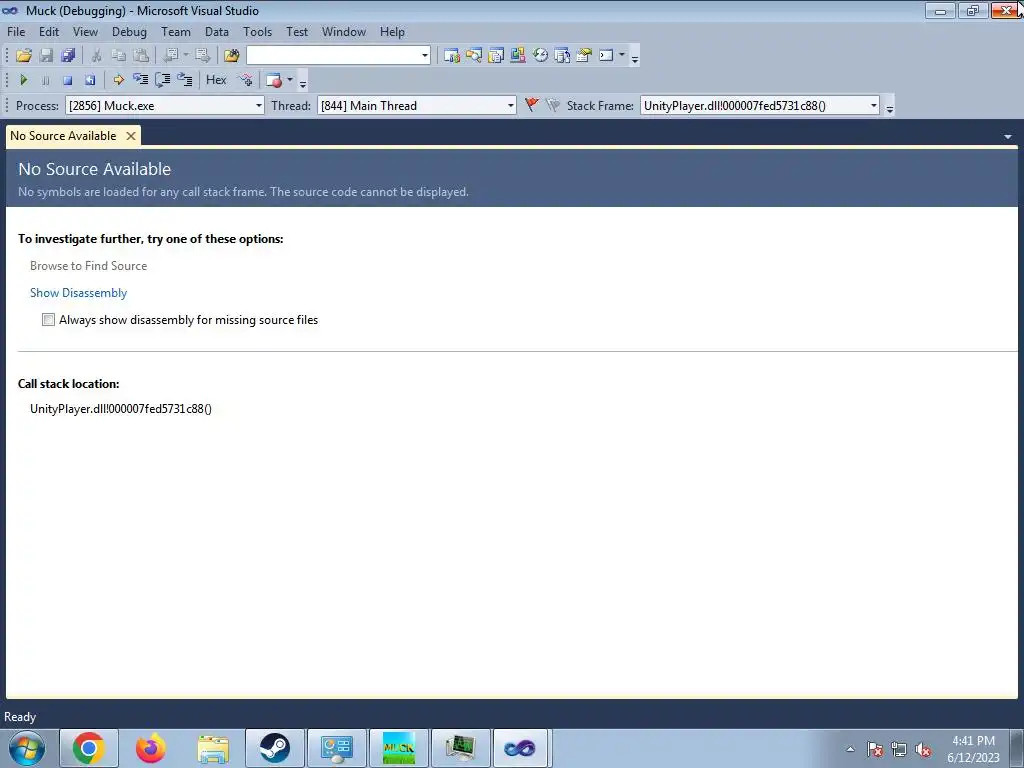Open Firefox from the taskbar
1024x768 pixels.
point(150,748)
